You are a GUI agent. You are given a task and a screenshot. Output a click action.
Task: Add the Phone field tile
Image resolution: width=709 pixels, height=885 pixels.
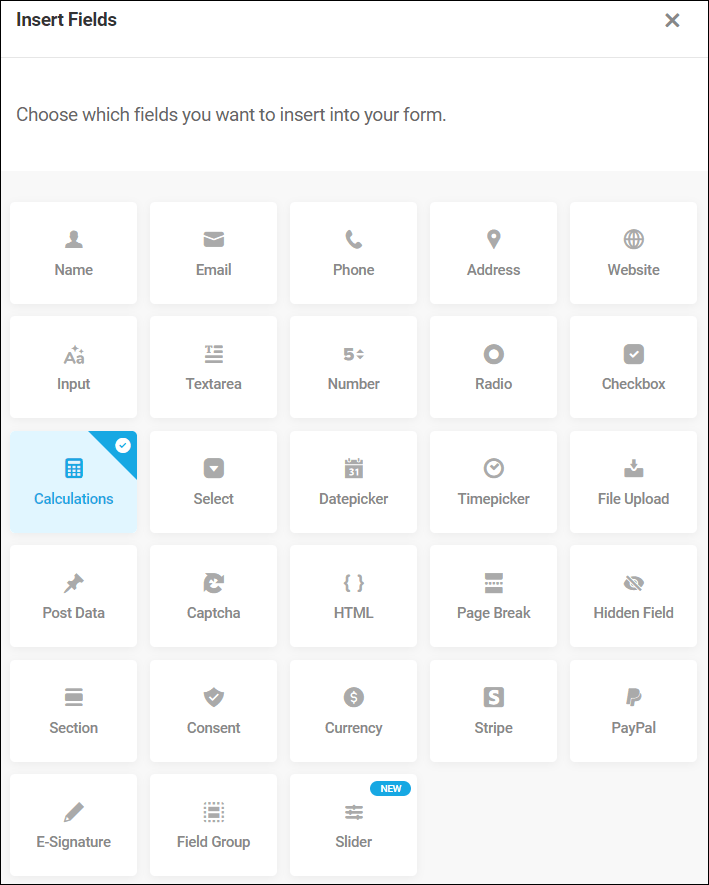353,253
